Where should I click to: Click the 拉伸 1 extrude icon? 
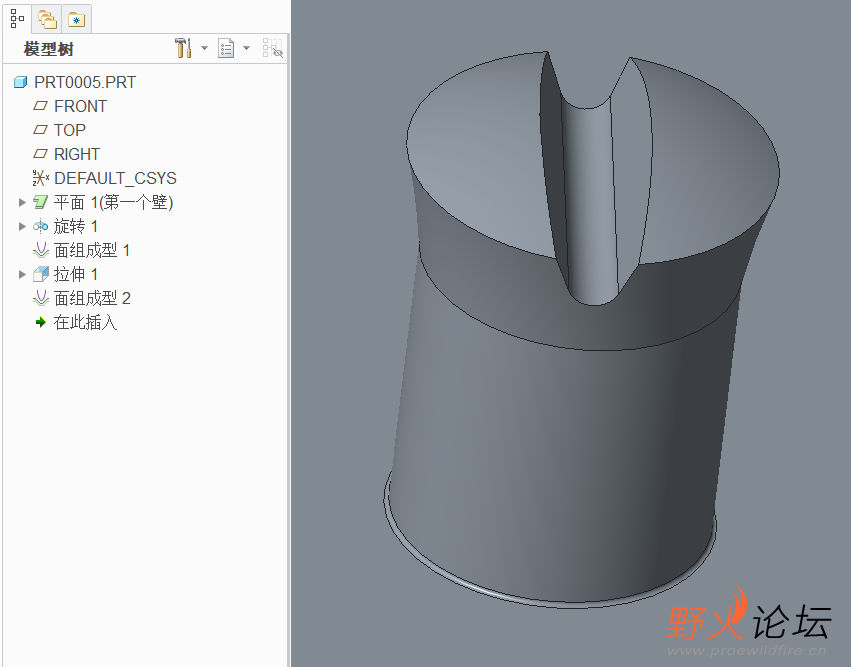pos(41,274)
